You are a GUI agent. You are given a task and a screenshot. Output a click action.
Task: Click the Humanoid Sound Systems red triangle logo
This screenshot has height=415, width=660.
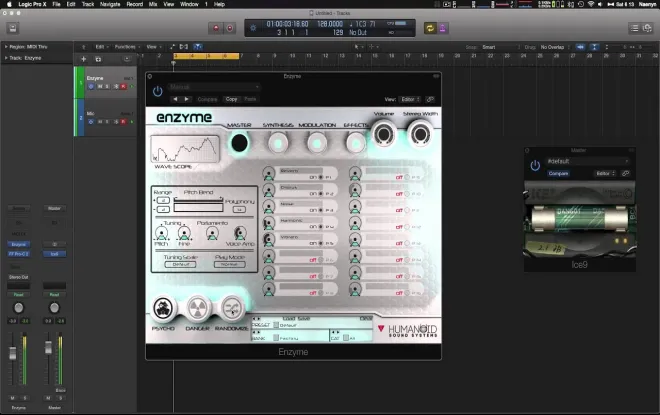[381, 328]
